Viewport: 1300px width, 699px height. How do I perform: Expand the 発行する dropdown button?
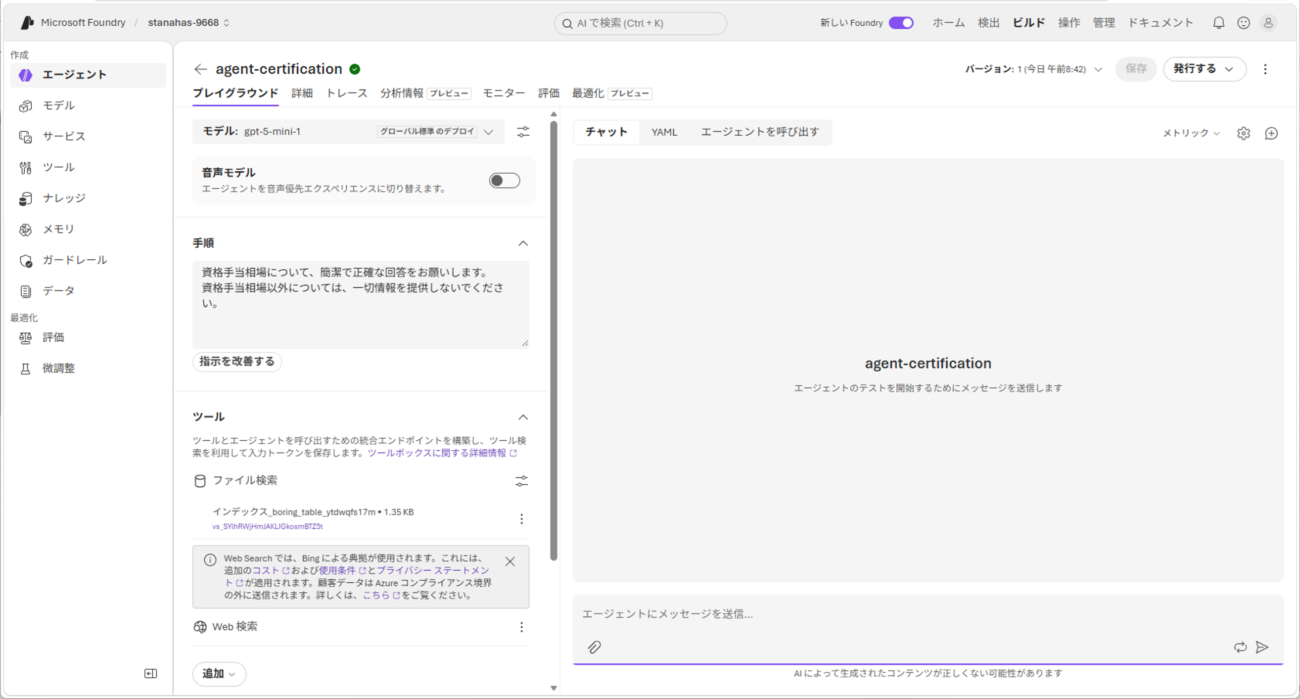1205,69
